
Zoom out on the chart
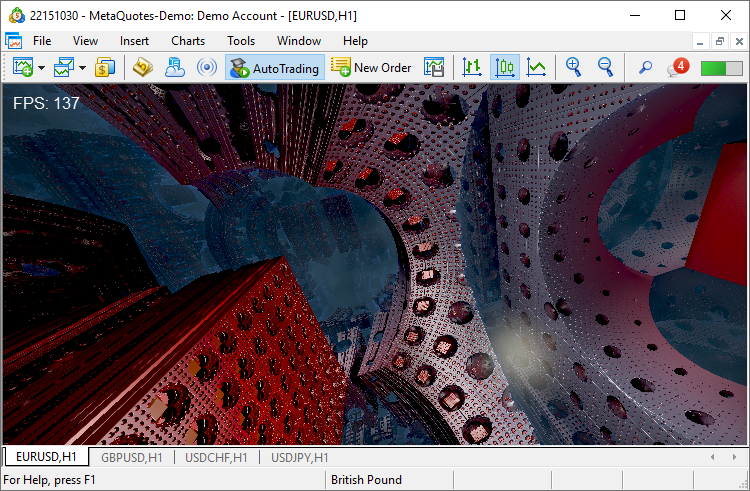click(605, 68)
